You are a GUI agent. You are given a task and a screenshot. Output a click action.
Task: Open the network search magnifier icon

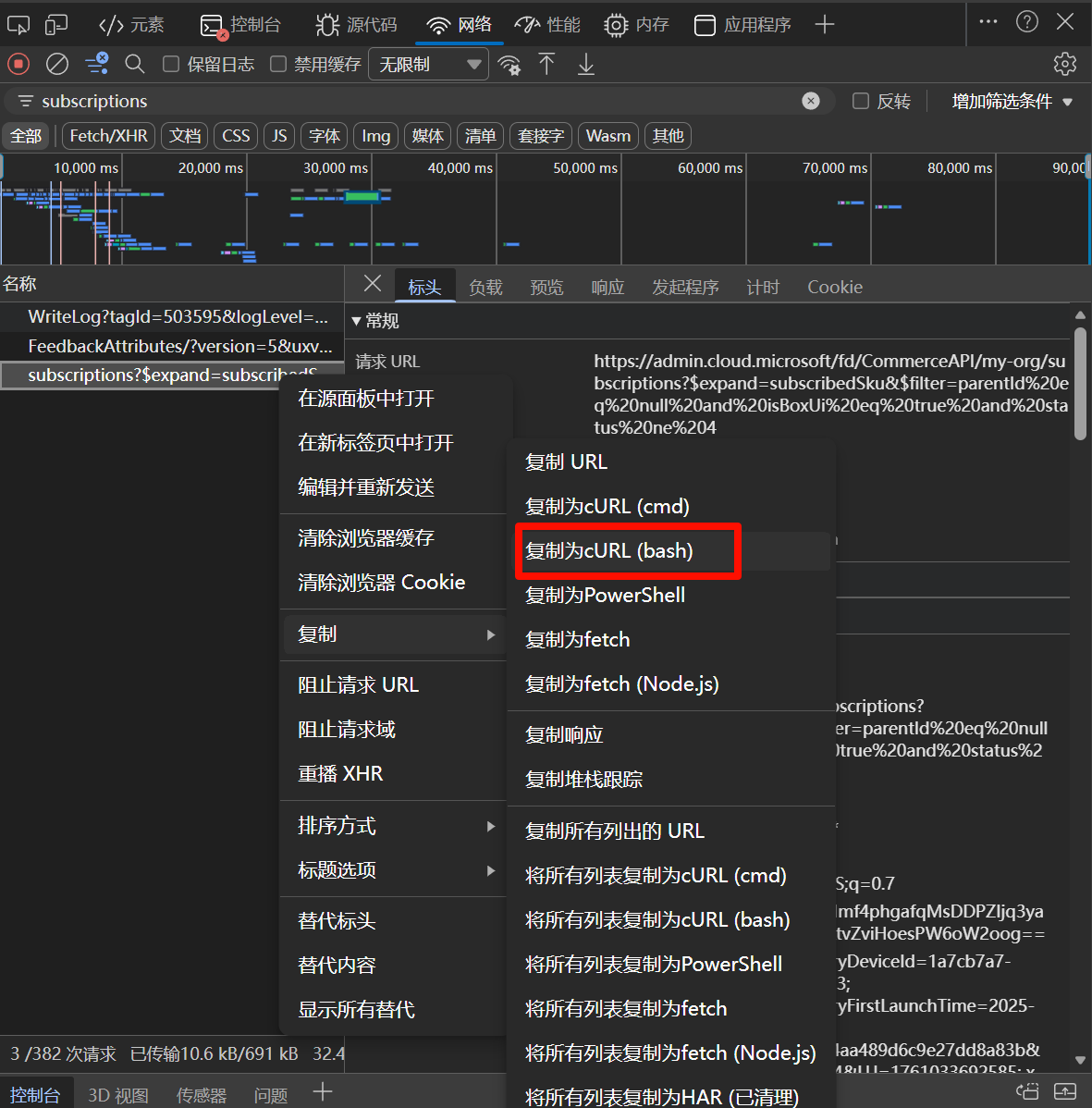135,64
